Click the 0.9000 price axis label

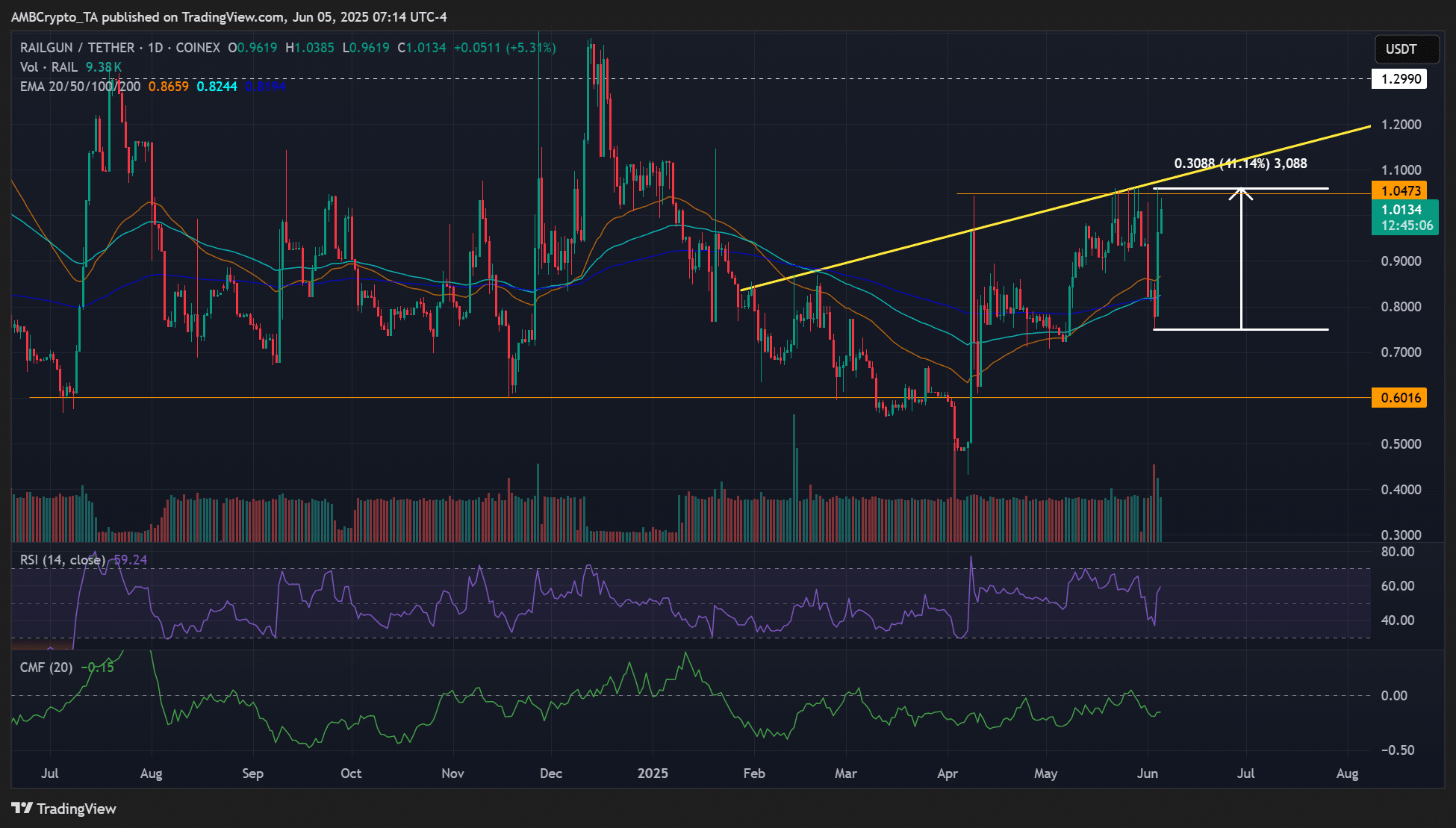pyautogui.click(x=1401, y=261)
